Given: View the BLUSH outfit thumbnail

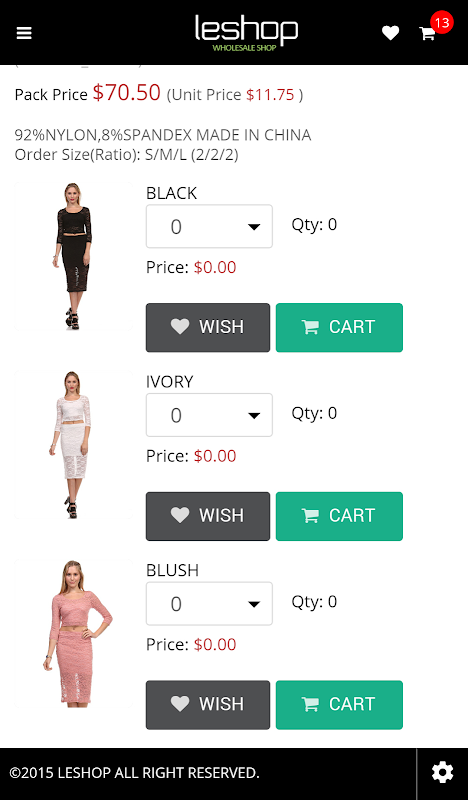Looking at the screenshot, I should 73,633.
